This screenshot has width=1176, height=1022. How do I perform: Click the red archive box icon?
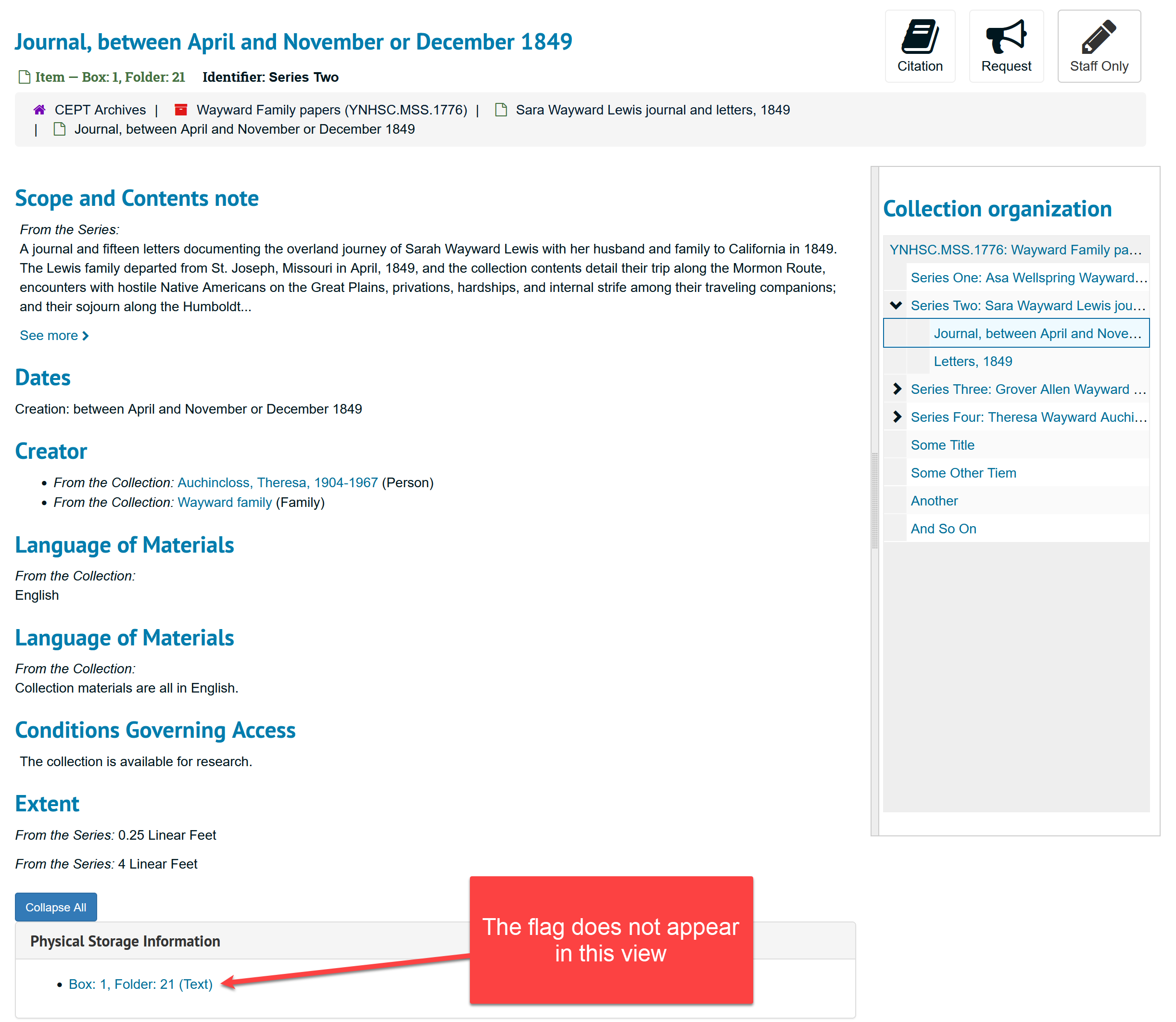pos(181,110)
